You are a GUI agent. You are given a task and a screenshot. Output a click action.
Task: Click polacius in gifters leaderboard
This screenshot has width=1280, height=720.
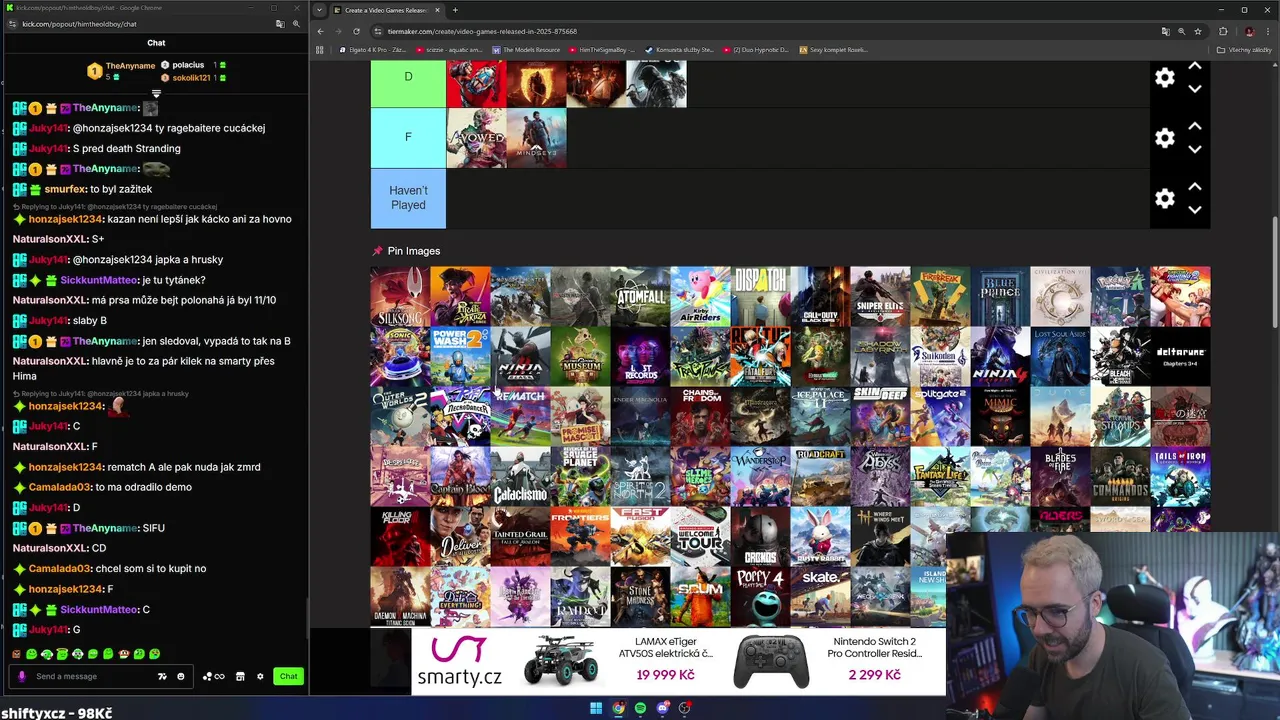188,65
